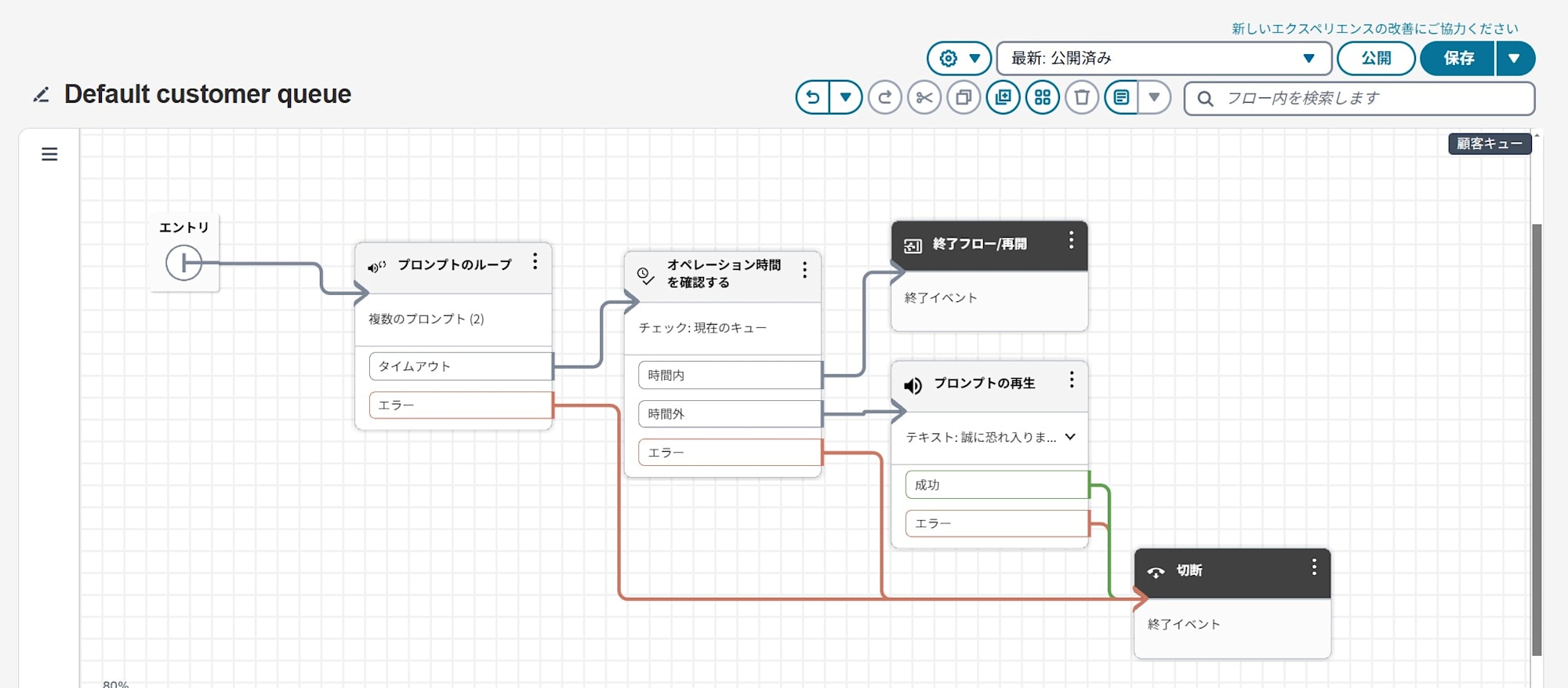Open the undo history dropdown arrow
Image resolution: width=1568 pixels, height=688 pixels.
846,98
